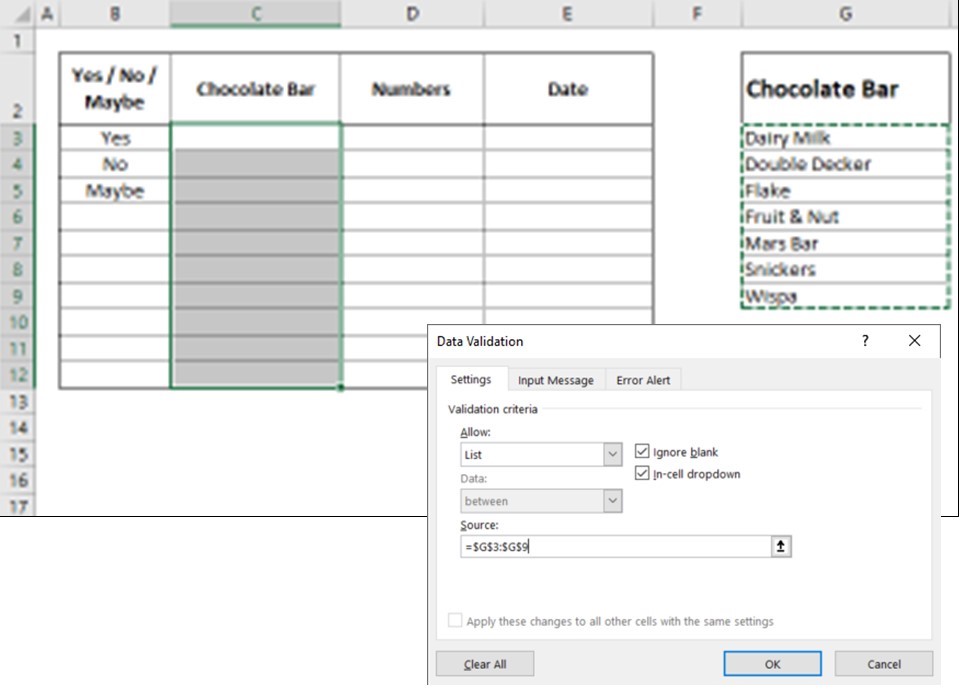Close the Data Validation dialog with X
Viewport: 960px width, 690px height.
(914, 341)
